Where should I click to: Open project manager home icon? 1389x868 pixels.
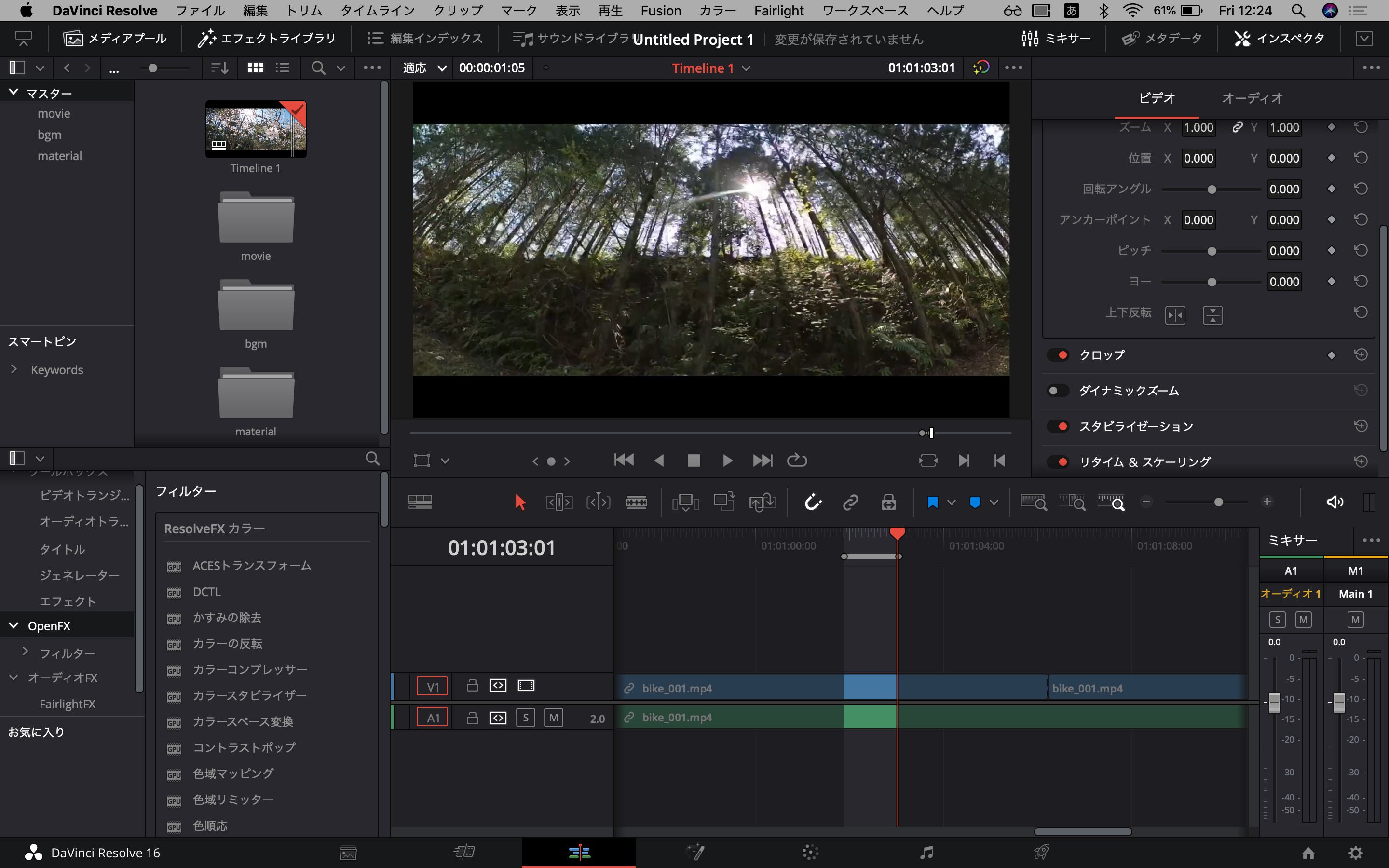(x=1308, y=853)
